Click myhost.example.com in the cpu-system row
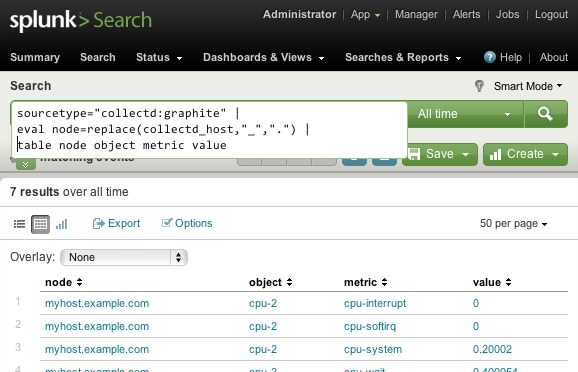Screen dimensions: 578x372 coord(97,349)
